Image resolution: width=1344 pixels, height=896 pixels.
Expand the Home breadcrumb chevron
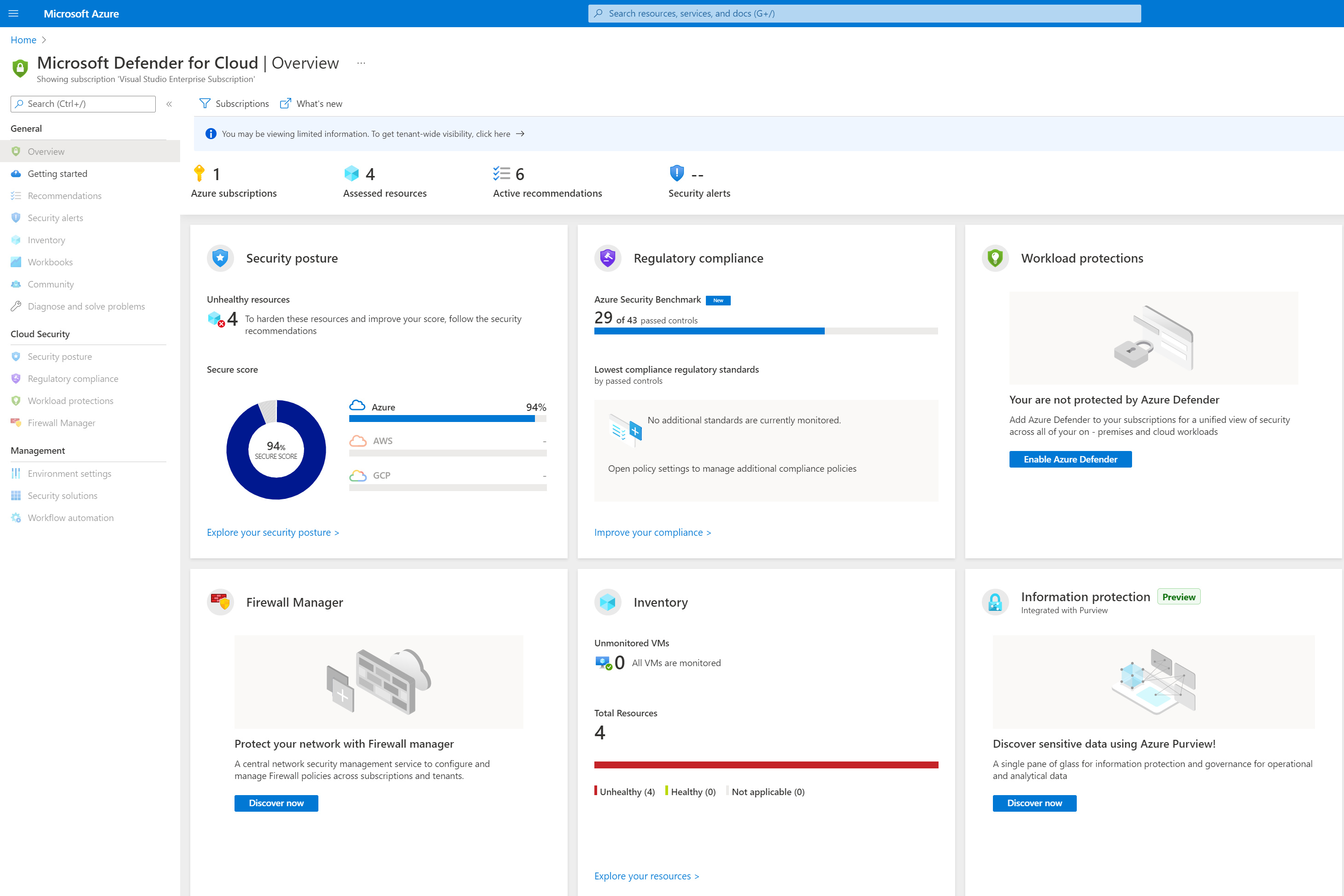tap(43, 40)
